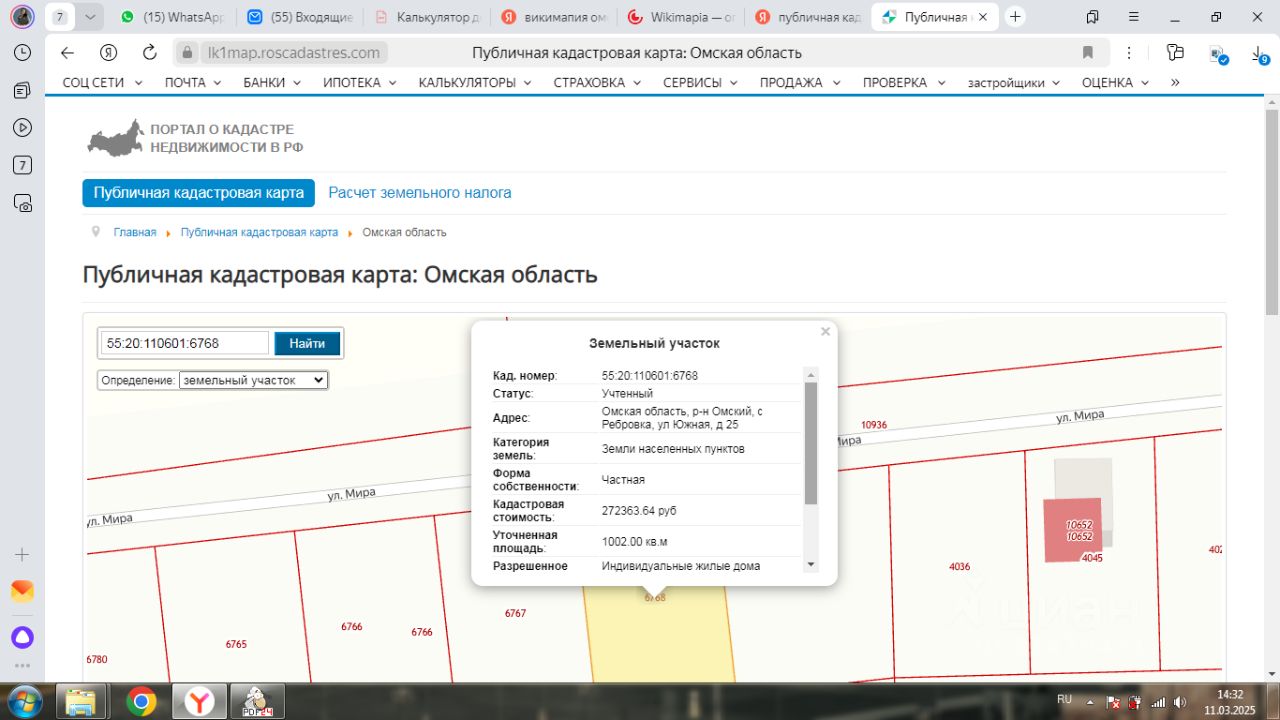Open the Alice assistant icon in sidebar
1280x720 pixels.
(22, 637)
